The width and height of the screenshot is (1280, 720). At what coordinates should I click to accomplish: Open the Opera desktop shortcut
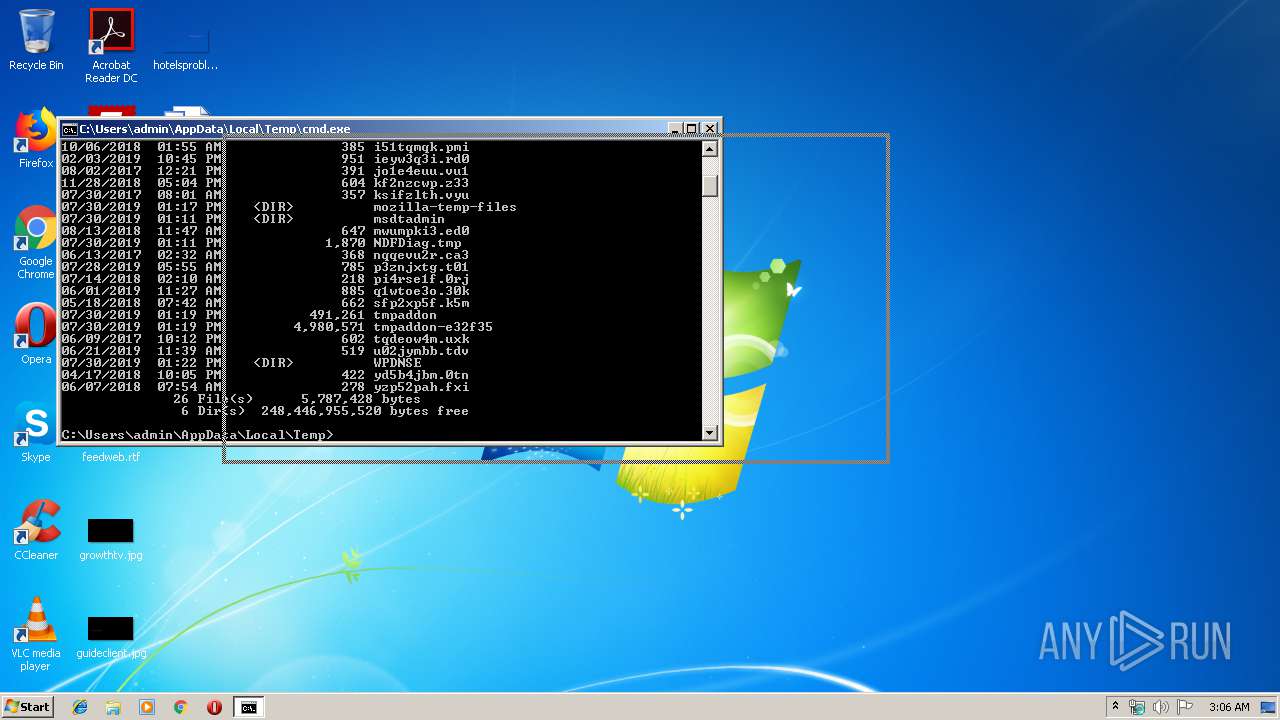point(36,335)
